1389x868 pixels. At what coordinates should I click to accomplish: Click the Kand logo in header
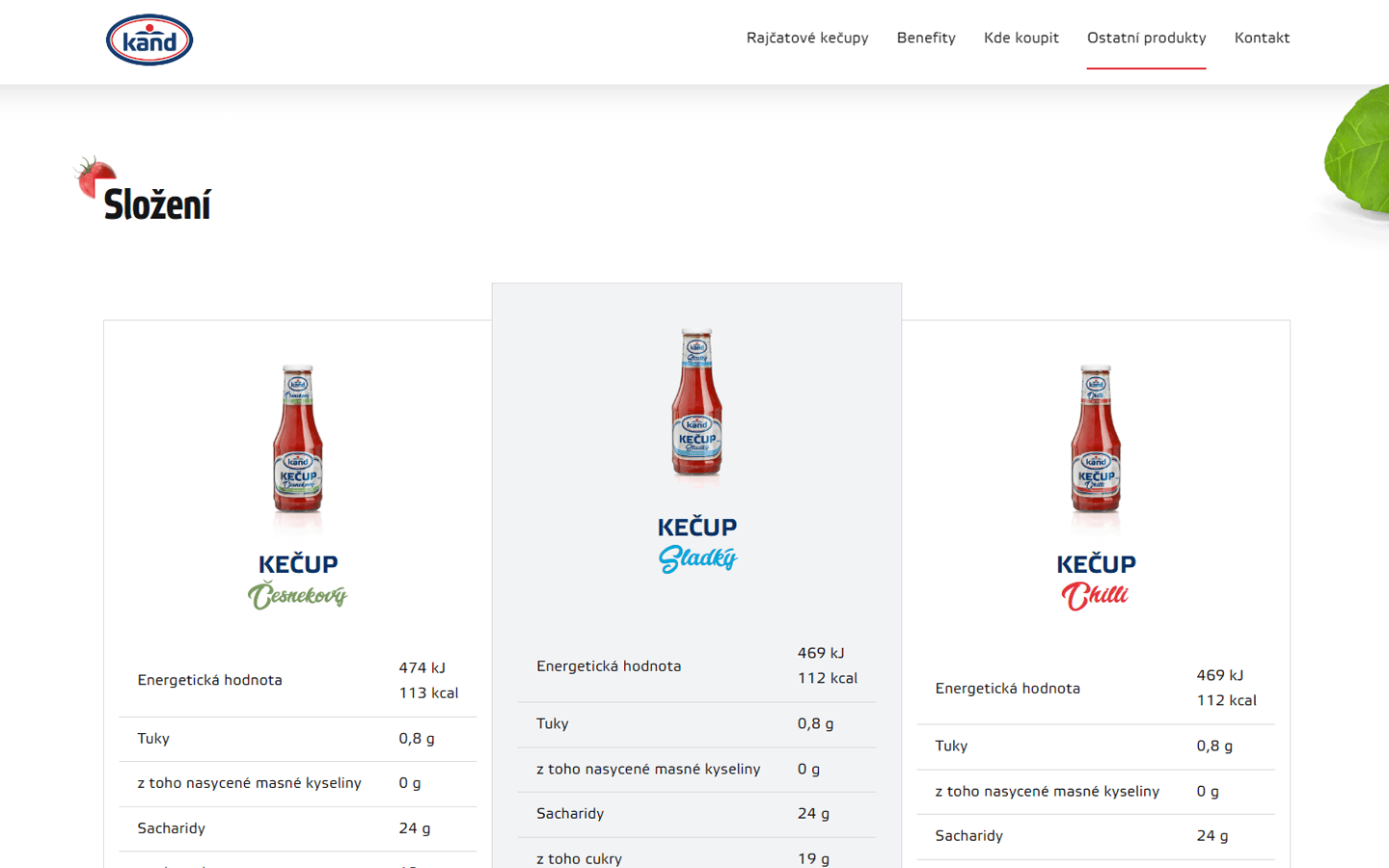coord(150,41)
